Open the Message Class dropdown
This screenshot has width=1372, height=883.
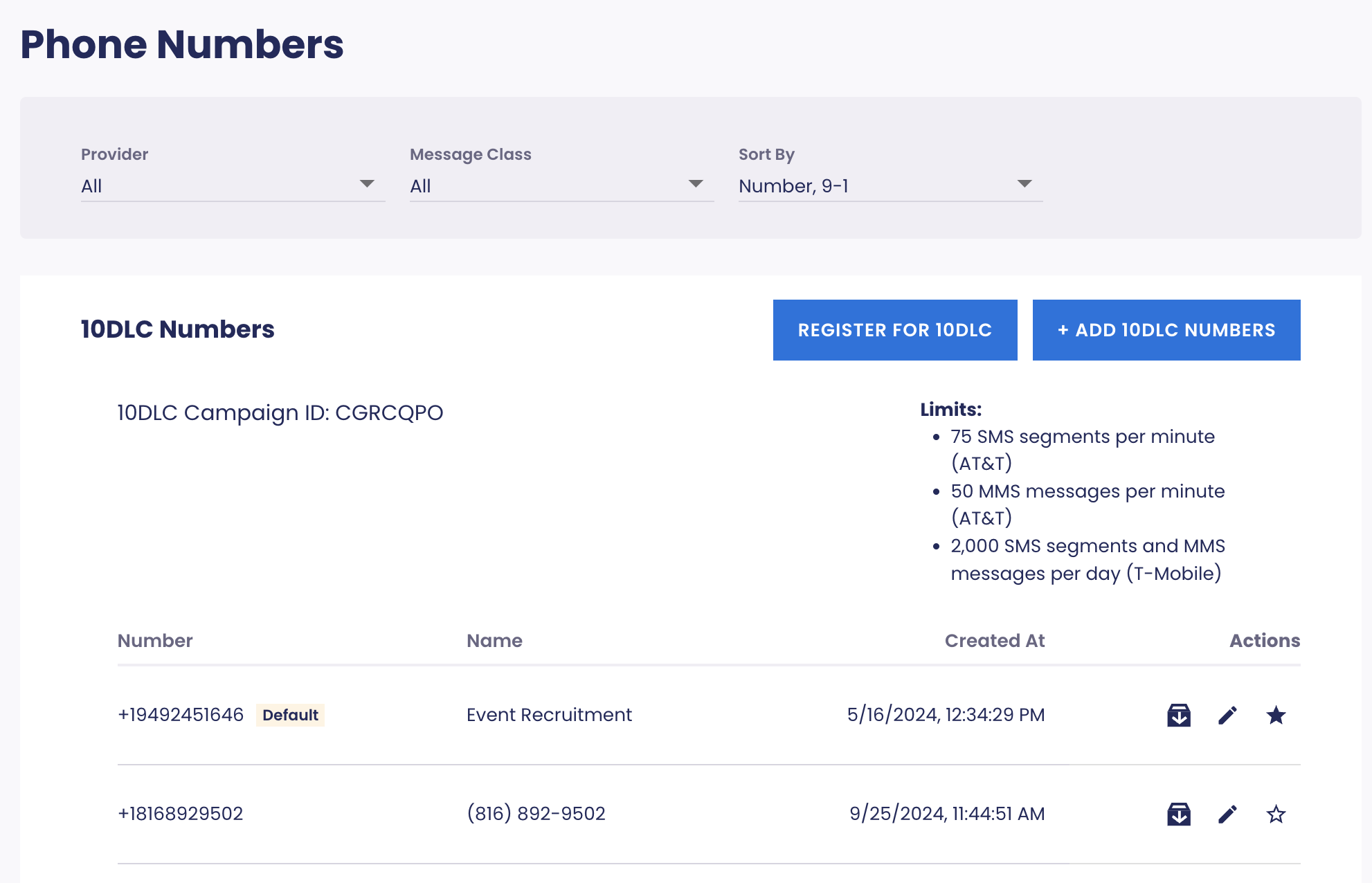[x=561, y=185]
